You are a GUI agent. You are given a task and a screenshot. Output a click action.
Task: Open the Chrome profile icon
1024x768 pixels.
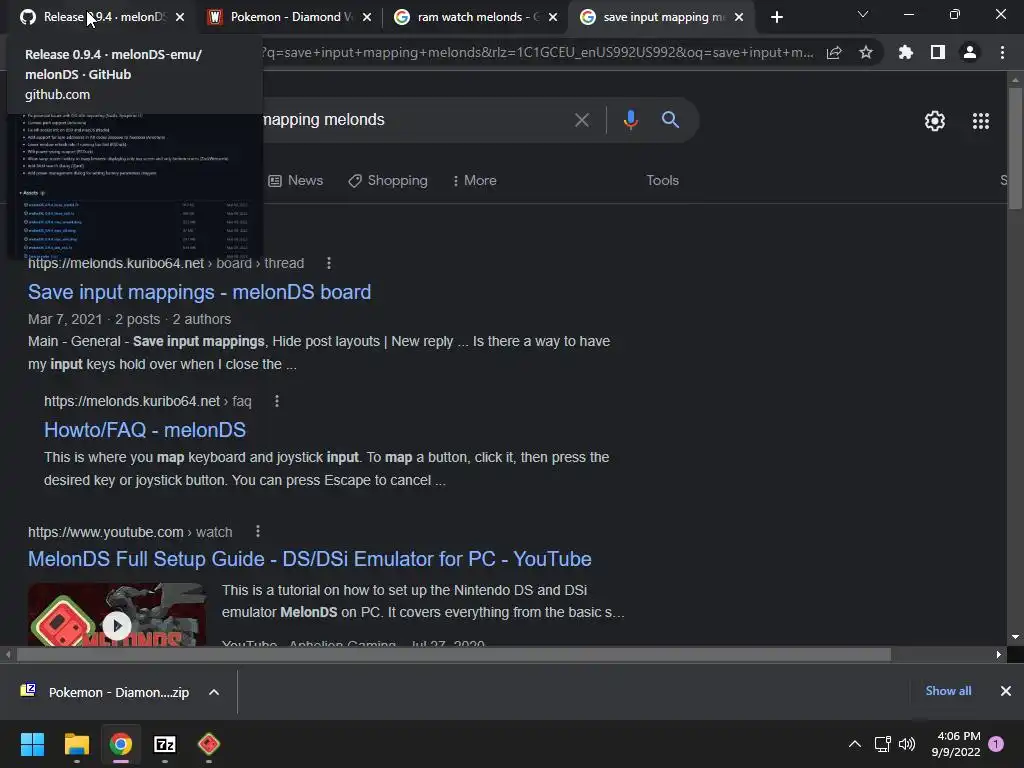coord(970,52)
